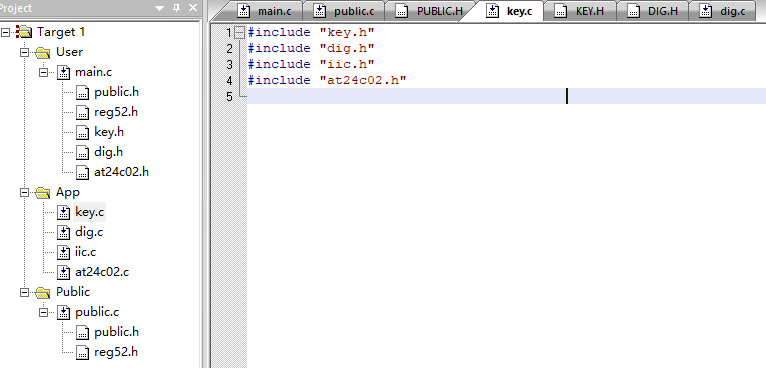Screen dimensions: 766x368
Task: Select at24c02.h in project tree
Action: point(122,173)
